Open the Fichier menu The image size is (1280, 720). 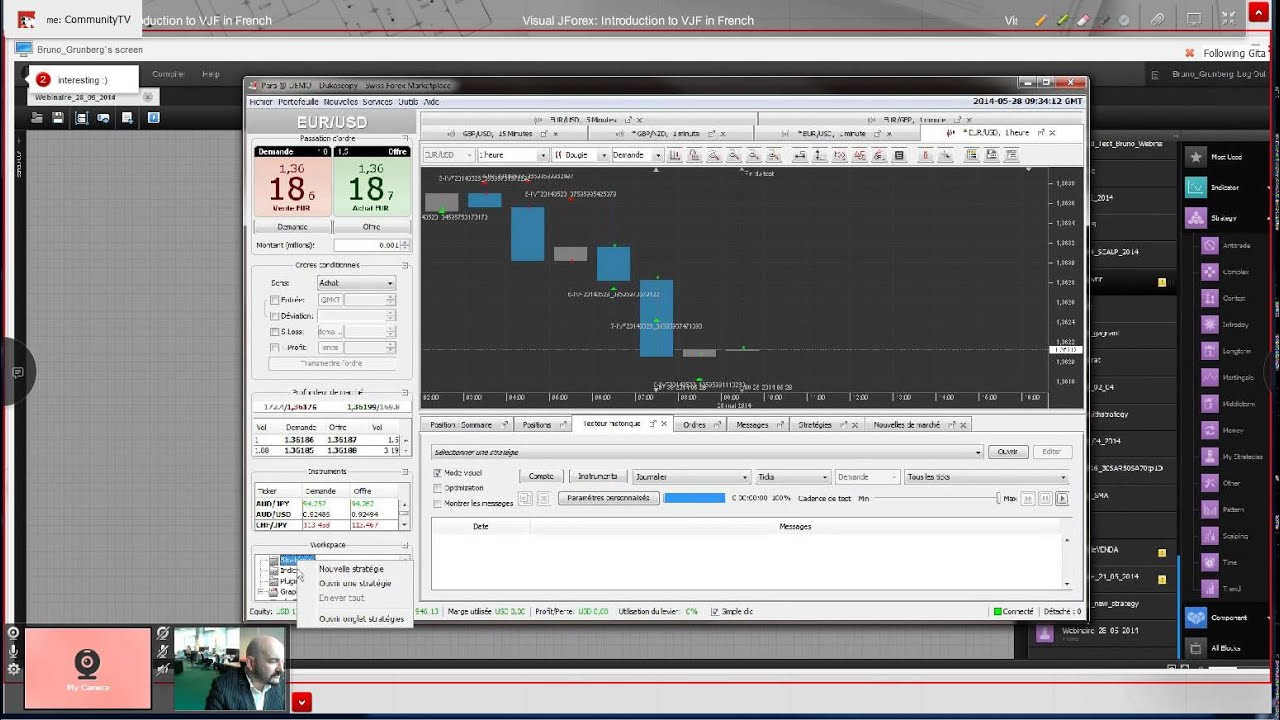coord(261,102)
